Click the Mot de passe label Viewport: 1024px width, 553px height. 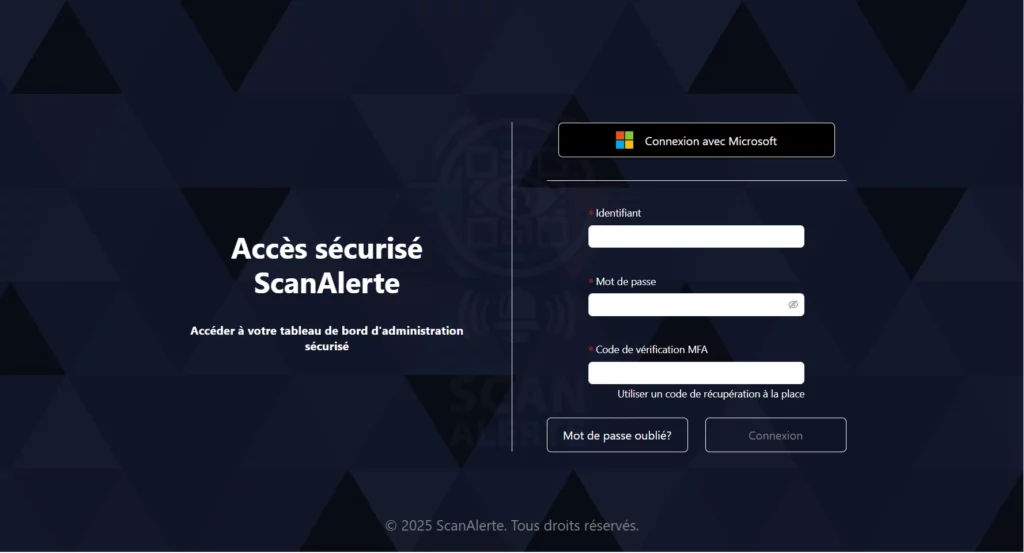point(626,281)
